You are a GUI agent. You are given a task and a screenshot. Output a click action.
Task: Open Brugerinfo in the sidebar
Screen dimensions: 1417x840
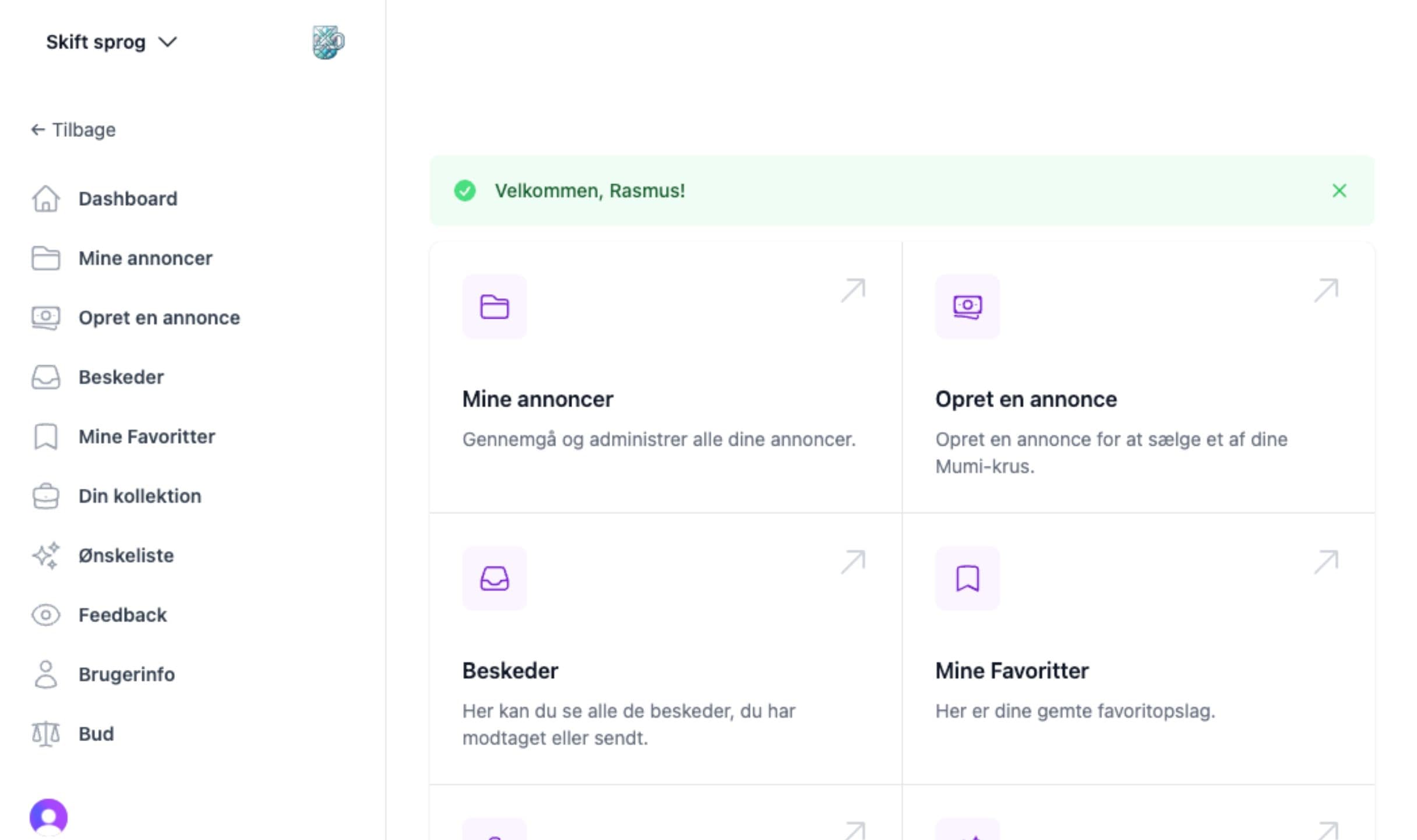[126, 675]
